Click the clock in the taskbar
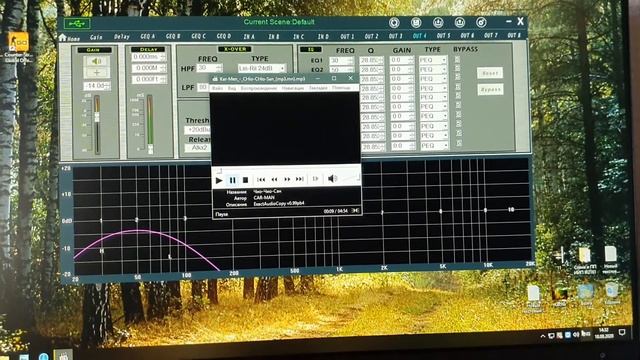640x360 pixels. (603, 333)
